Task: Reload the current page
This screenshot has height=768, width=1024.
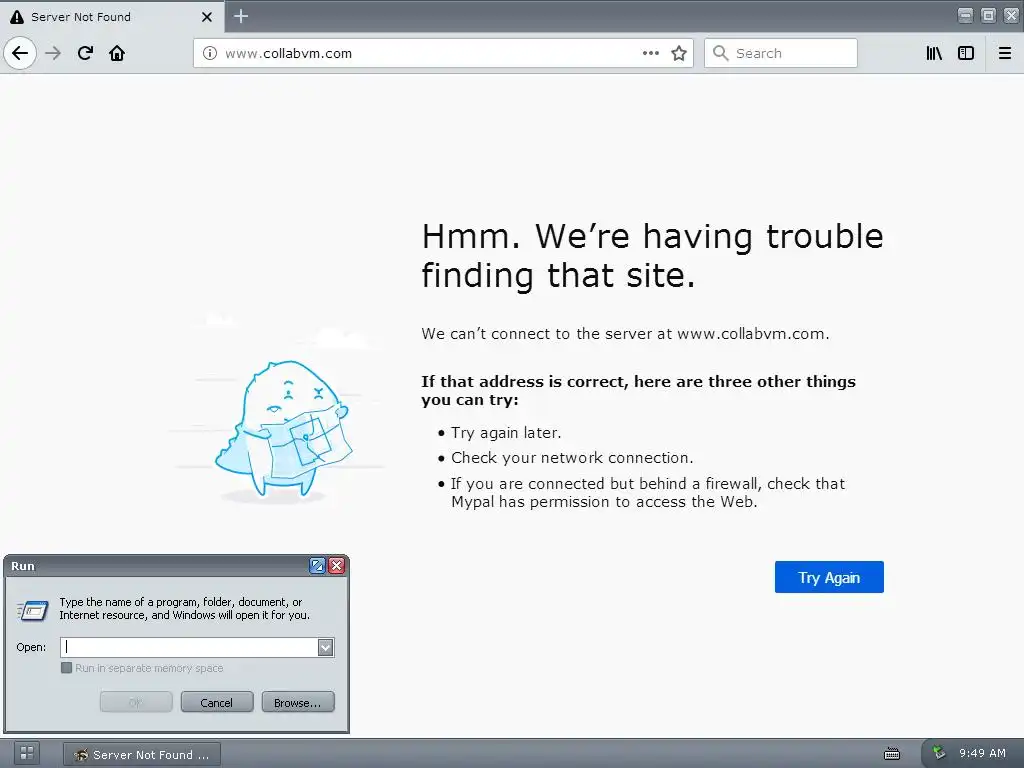Action: click(85, 53)
